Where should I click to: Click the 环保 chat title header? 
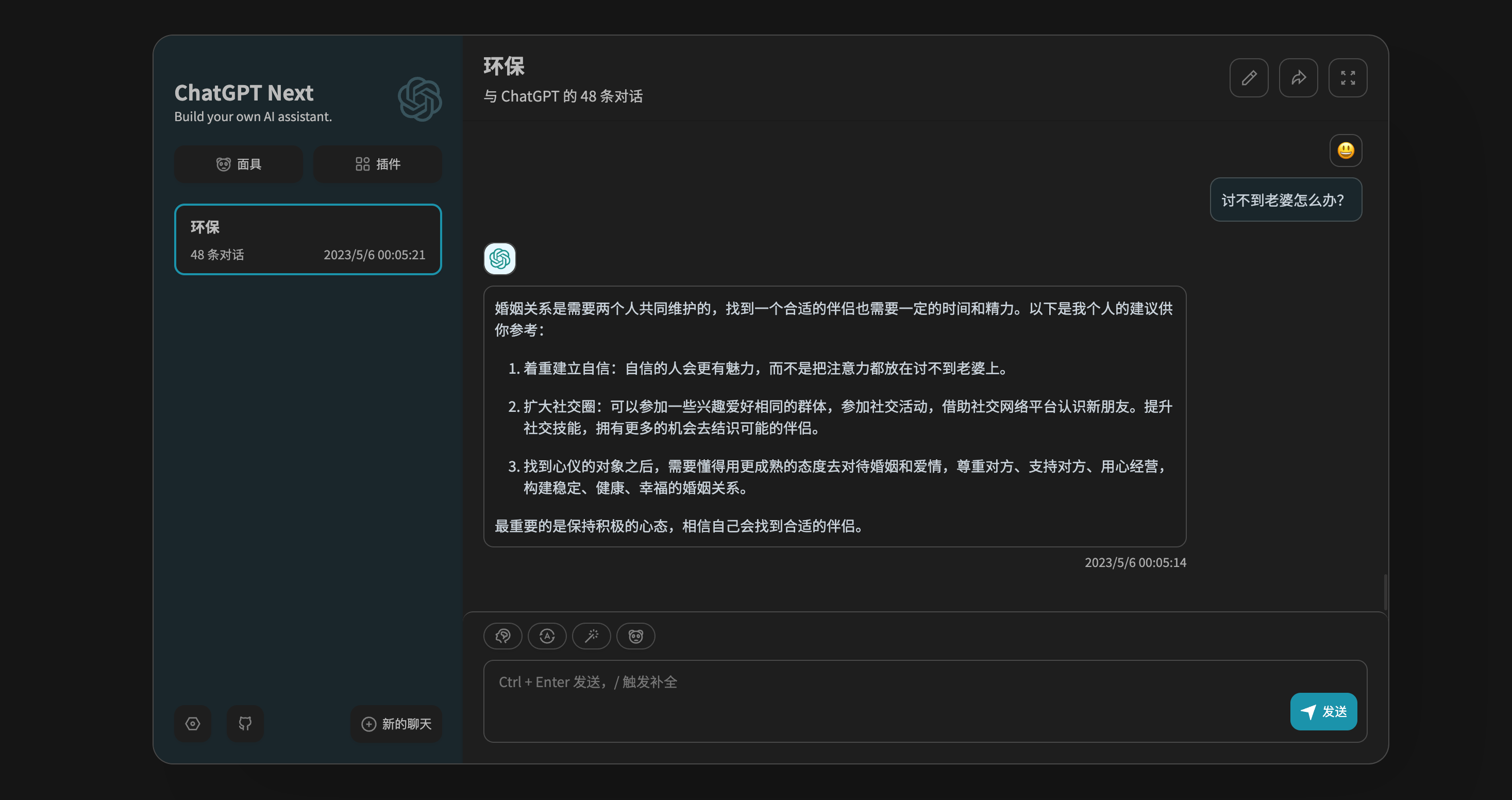coord(503,66)
